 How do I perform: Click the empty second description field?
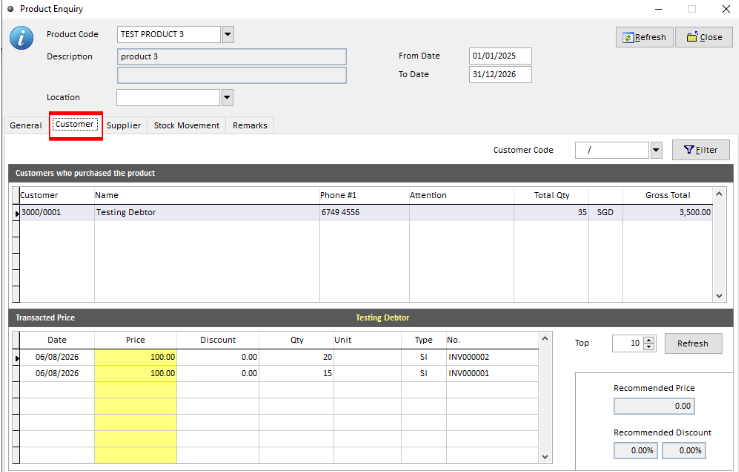231,75
